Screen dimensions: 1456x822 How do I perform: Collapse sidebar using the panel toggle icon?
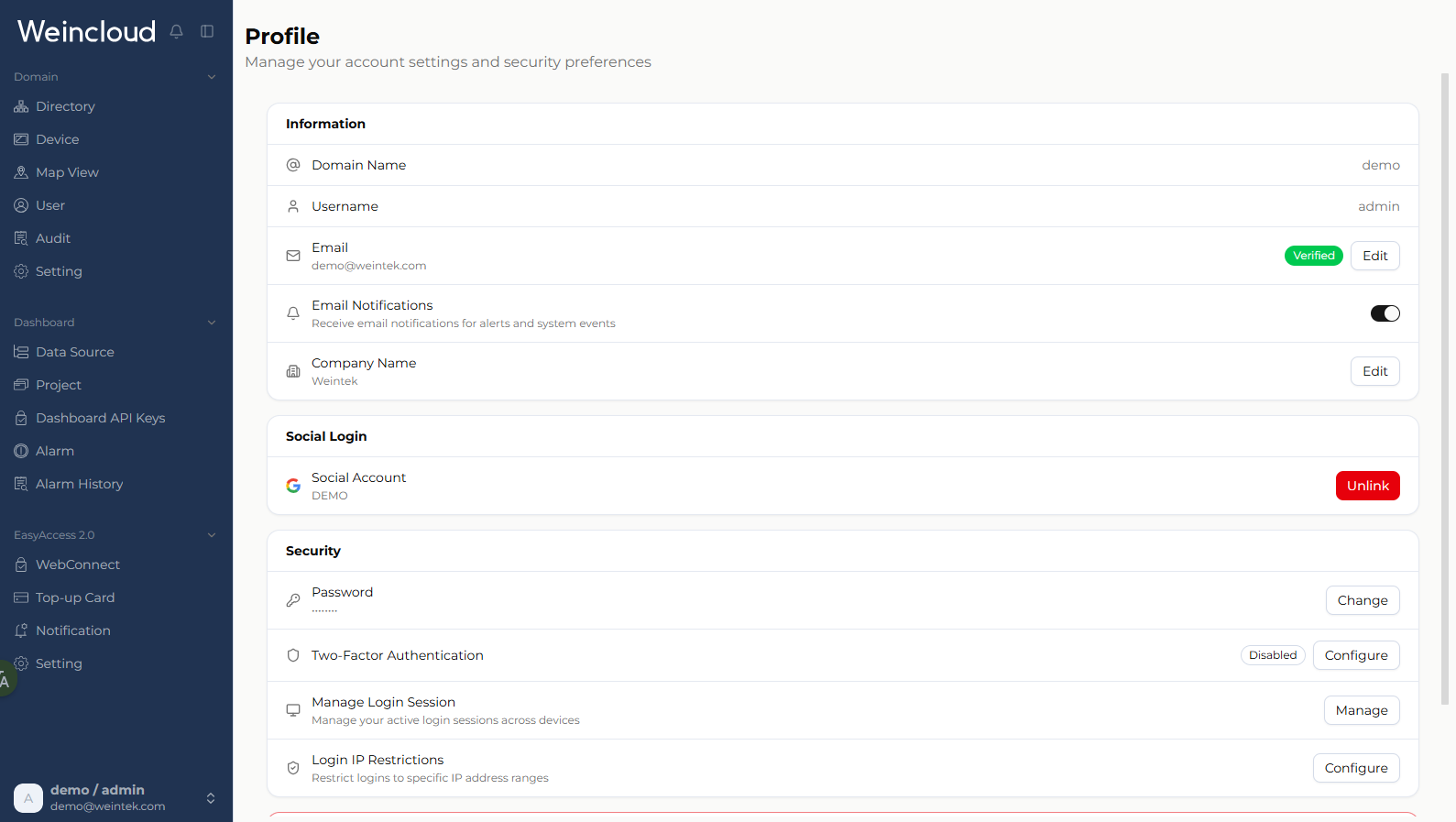click(x=207, y=31)
